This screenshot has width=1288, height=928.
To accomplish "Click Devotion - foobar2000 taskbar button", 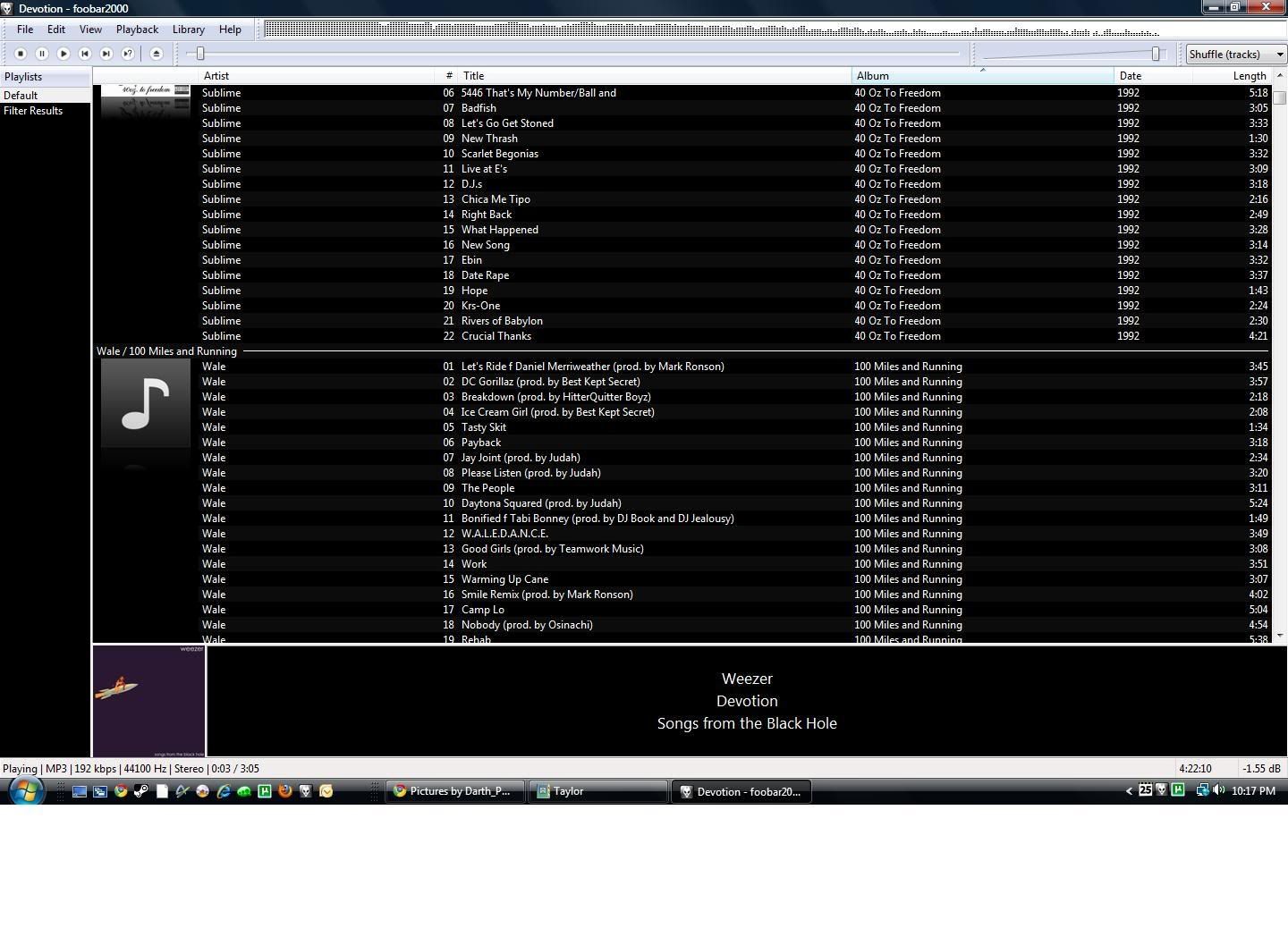I will point(741,791).
